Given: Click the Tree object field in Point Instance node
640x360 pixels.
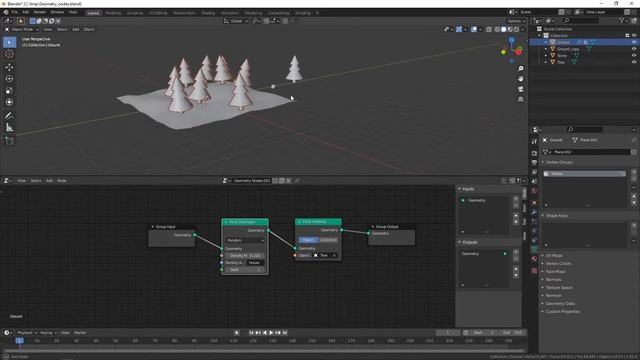Looking at the screenshot, I should click(x=325, y=255).
